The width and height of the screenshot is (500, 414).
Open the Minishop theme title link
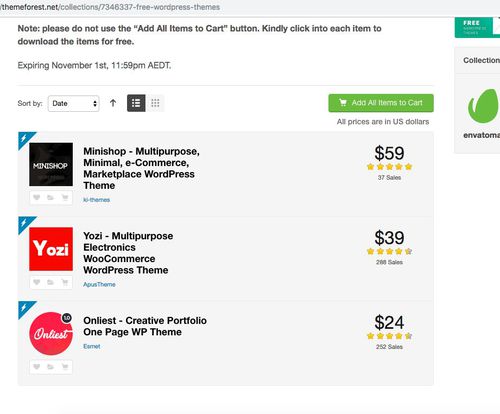point(141,168)
